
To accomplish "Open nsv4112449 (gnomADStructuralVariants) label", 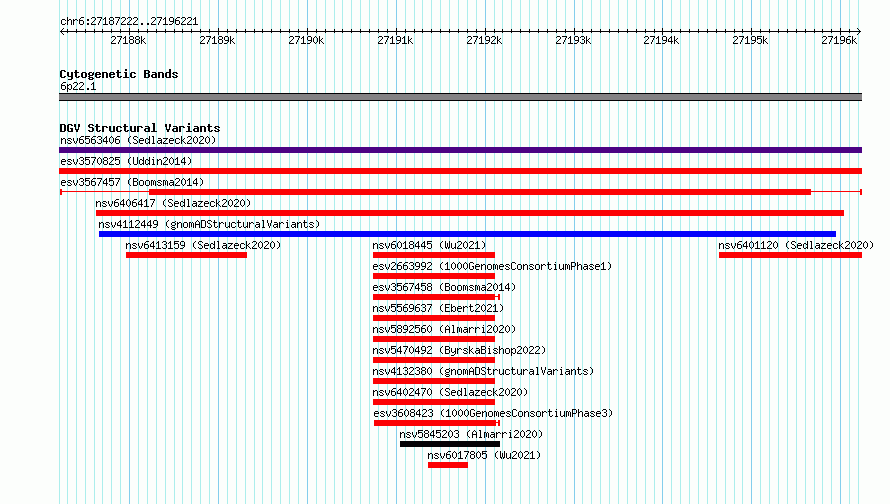I will coord(209,224).
